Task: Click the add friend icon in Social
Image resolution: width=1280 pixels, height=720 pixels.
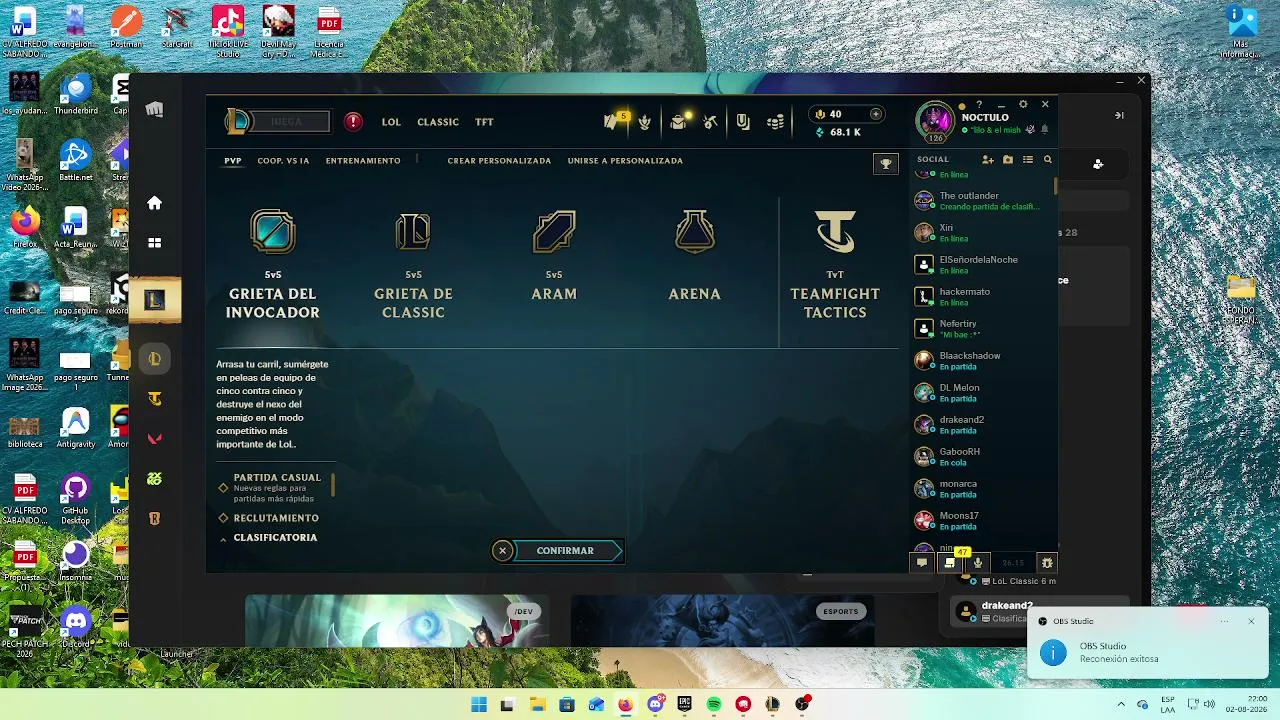Action: [x=987, y=160]
